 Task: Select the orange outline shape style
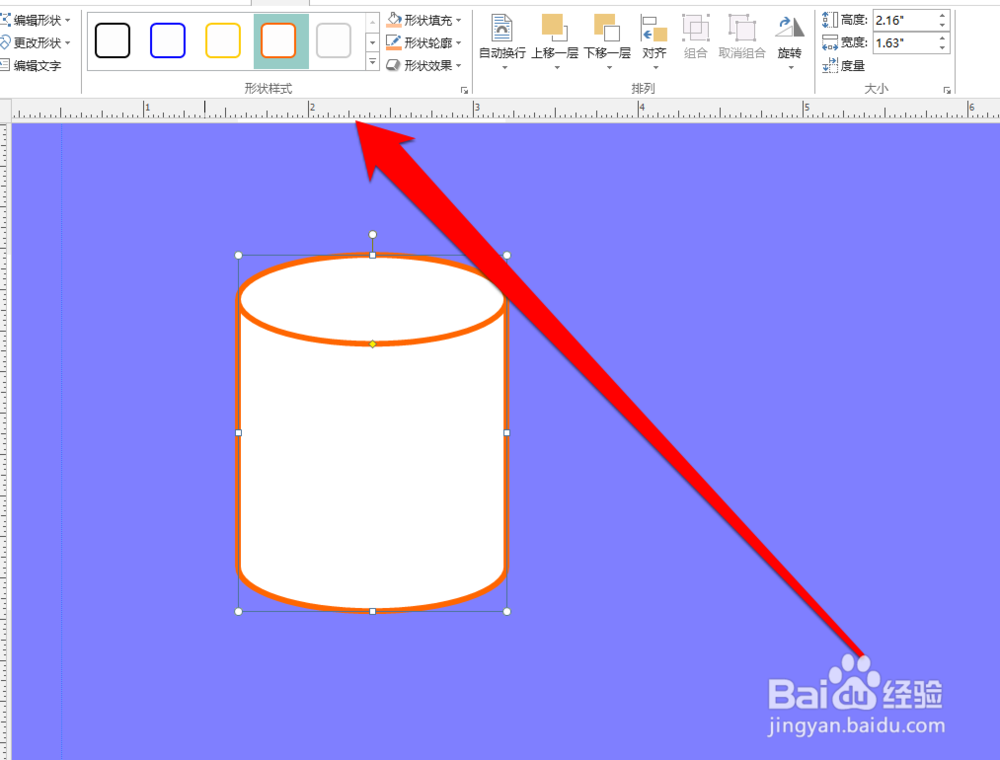tap(279, 40)
